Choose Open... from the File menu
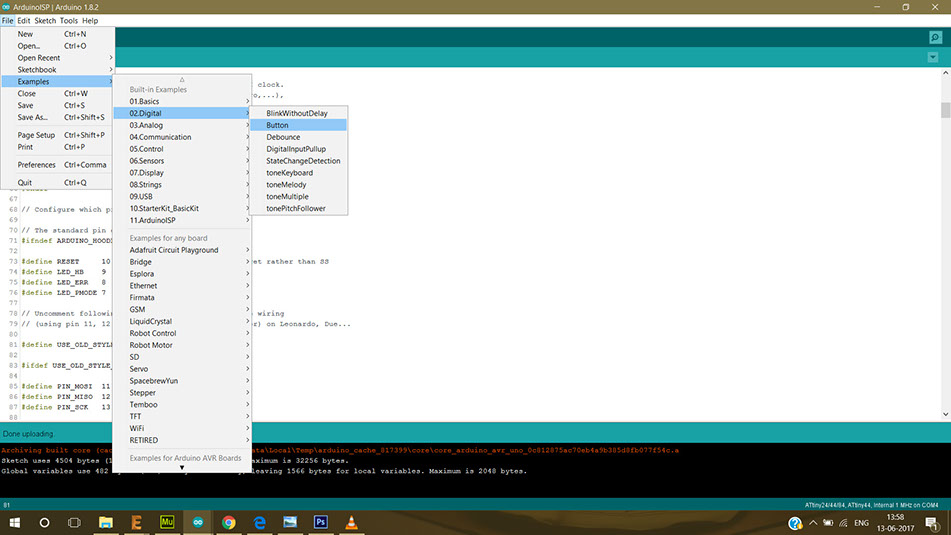 point(58,46)
